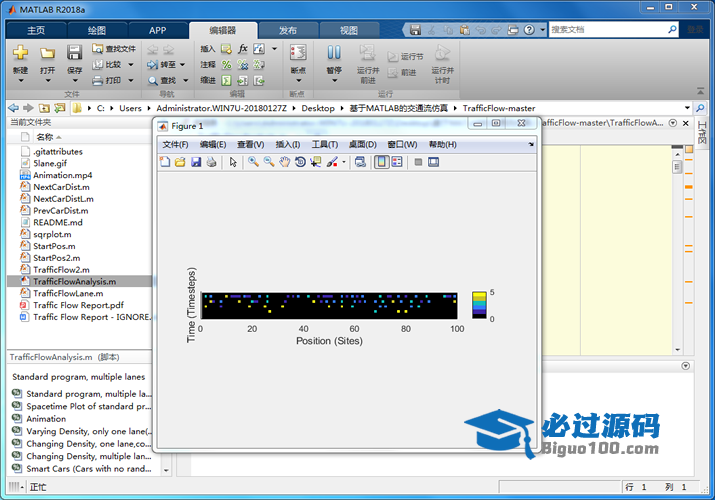
Task: Toggle Figure 1 data cursor tool
Action: pos(316,162)
